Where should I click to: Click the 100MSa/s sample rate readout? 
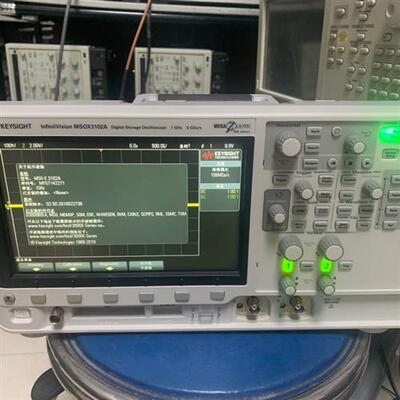click(220, 175)
